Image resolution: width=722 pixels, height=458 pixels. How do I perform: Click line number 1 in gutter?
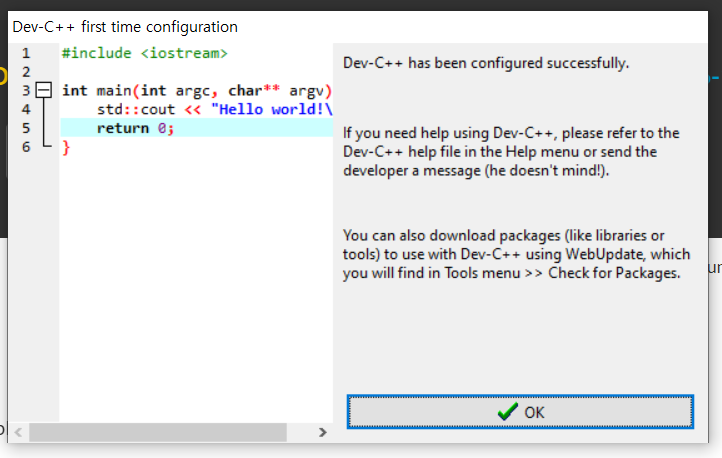click(26, 53)
